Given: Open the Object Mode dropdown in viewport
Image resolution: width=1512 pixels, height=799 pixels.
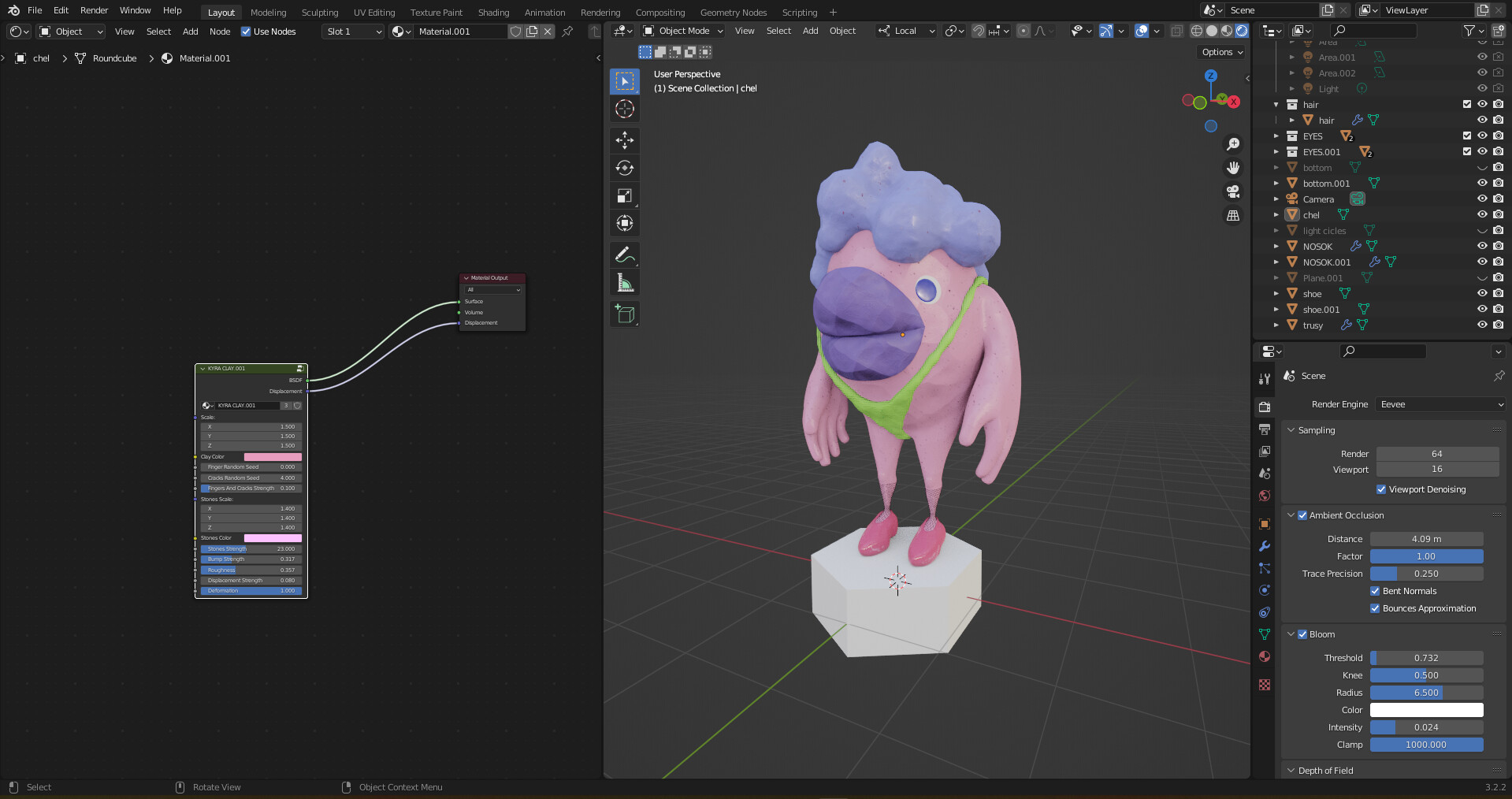Looking at the screenshot, I should point(682,31).
